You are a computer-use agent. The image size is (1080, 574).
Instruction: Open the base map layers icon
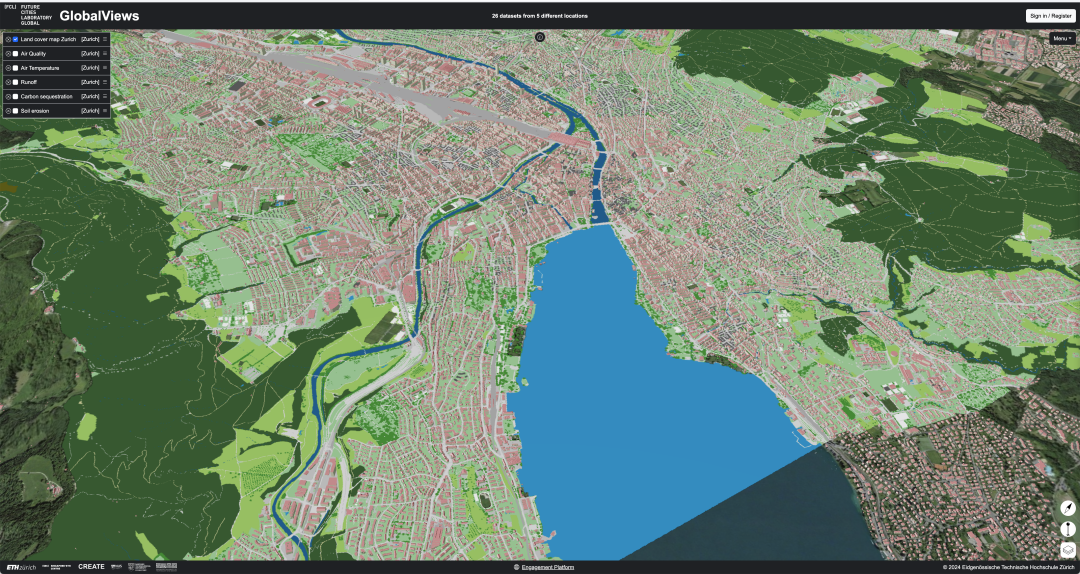coord(1067,550)
